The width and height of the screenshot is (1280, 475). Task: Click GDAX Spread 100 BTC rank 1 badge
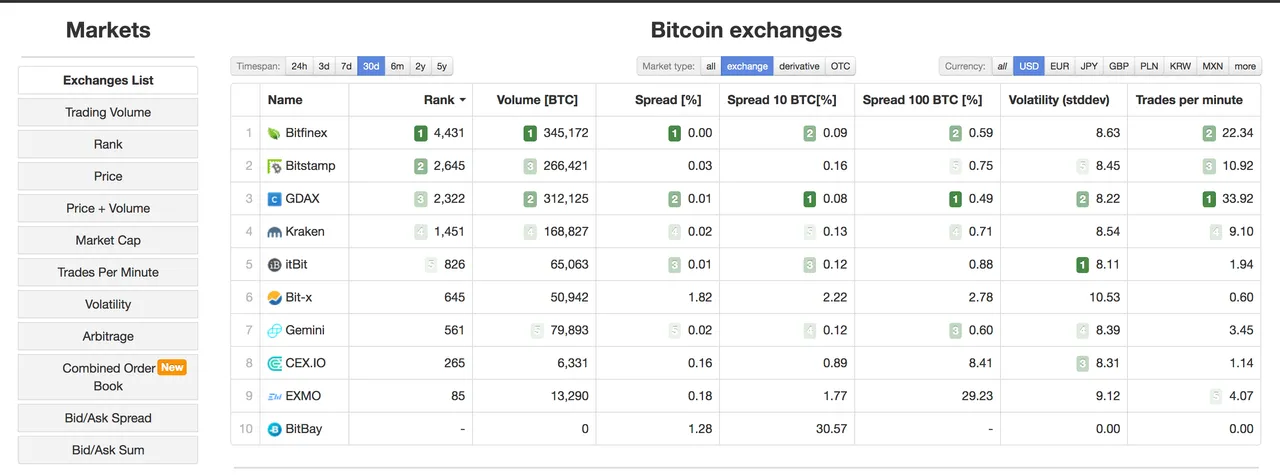[956, 199]
